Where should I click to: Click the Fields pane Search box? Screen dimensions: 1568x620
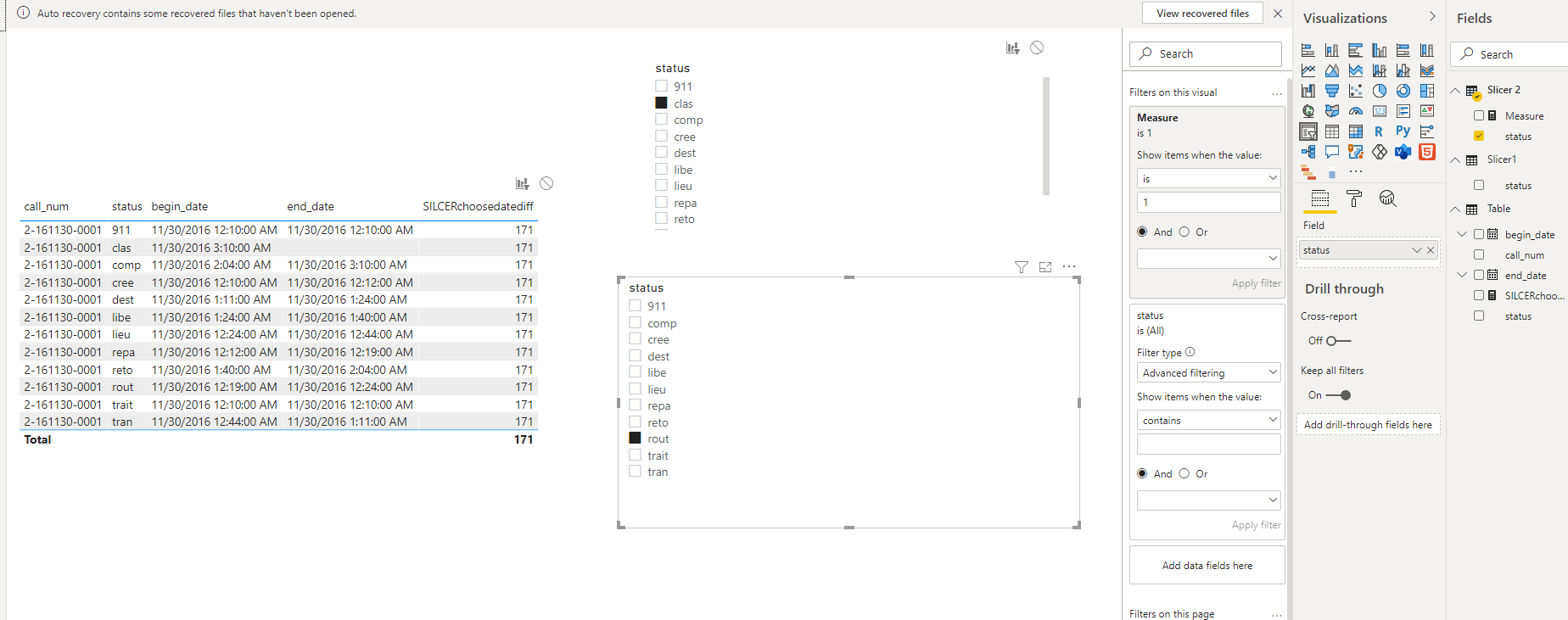(x=1510, y=54)
